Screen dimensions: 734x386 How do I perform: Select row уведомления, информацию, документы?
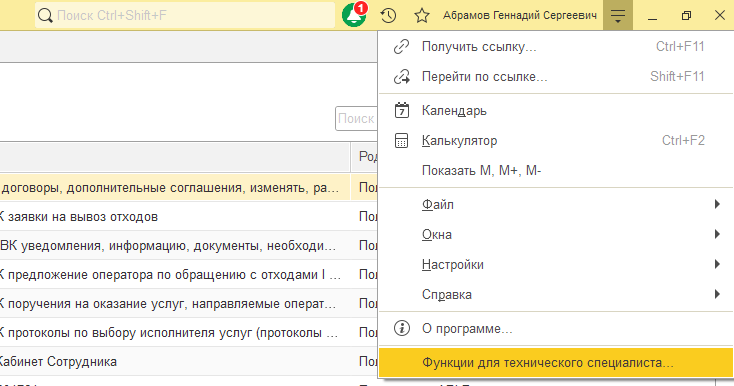pos(189,246)
